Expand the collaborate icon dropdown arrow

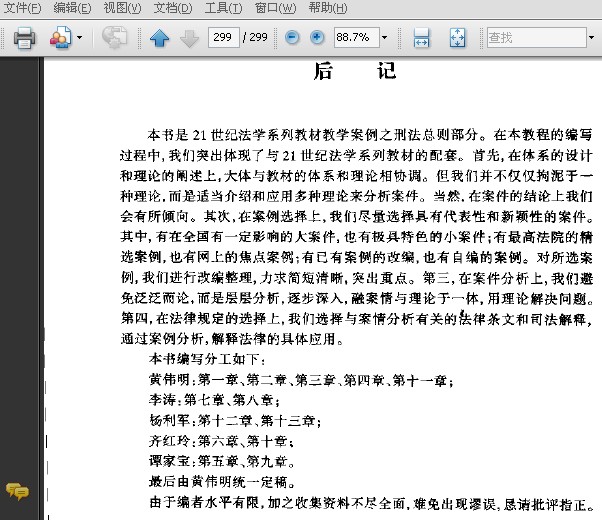coord(79,38)
